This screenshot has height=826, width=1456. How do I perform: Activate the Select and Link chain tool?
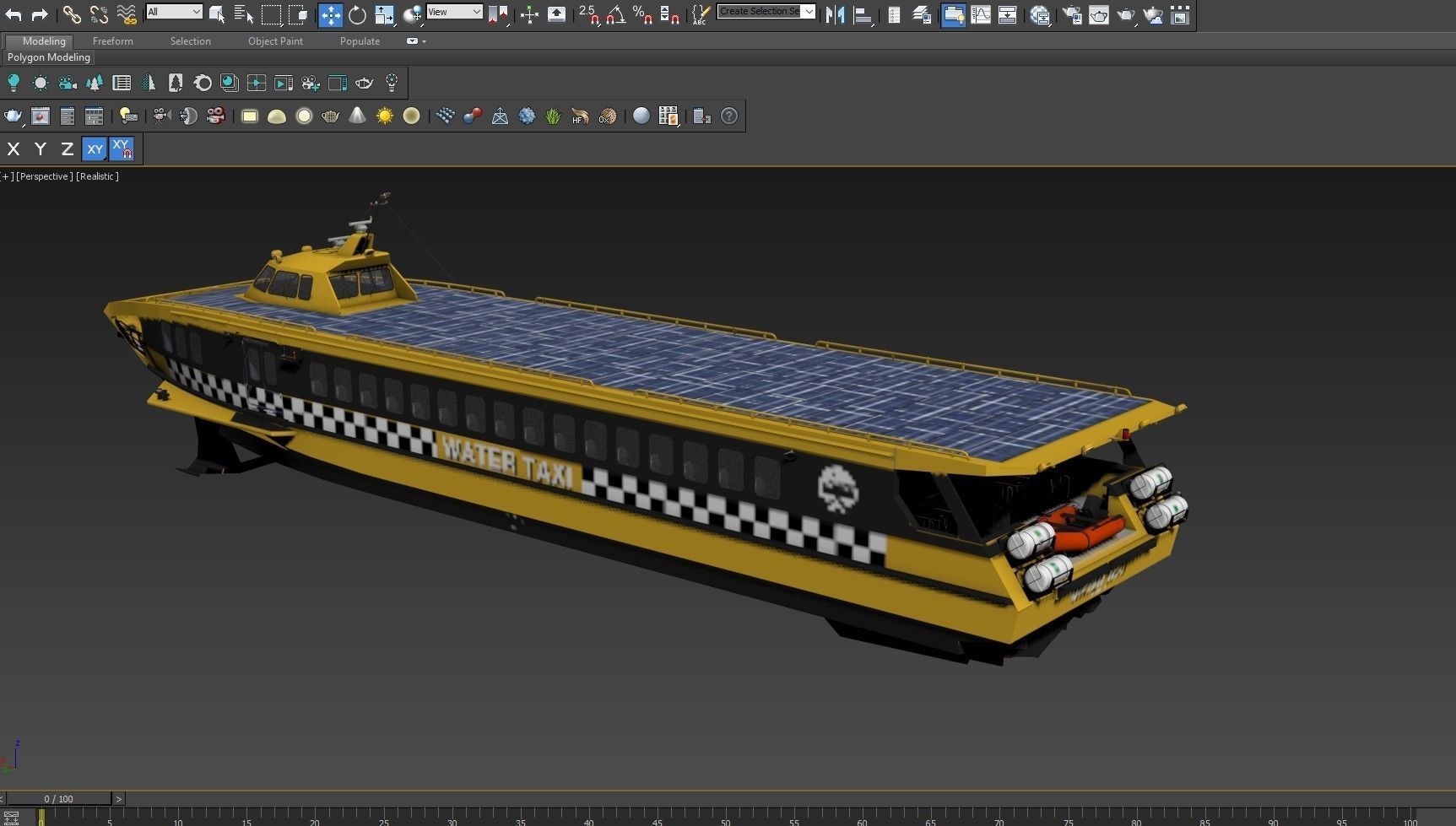tap(72, 14)
